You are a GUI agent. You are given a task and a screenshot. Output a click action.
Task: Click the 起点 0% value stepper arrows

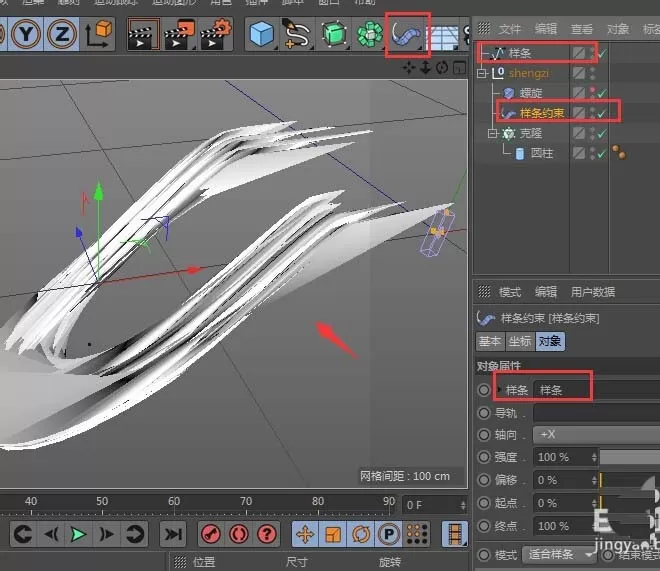594,503
